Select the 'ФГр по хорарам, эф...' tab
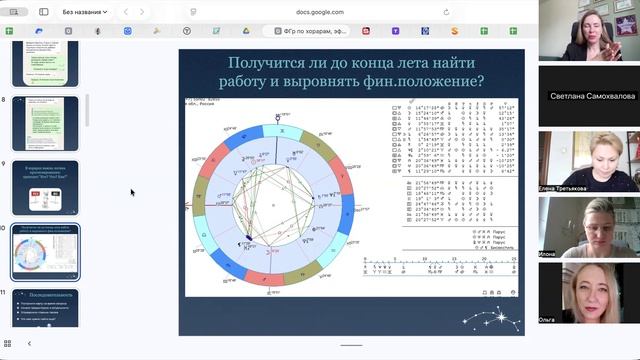This screenshot has width=640, height=360. coord(306,31)
